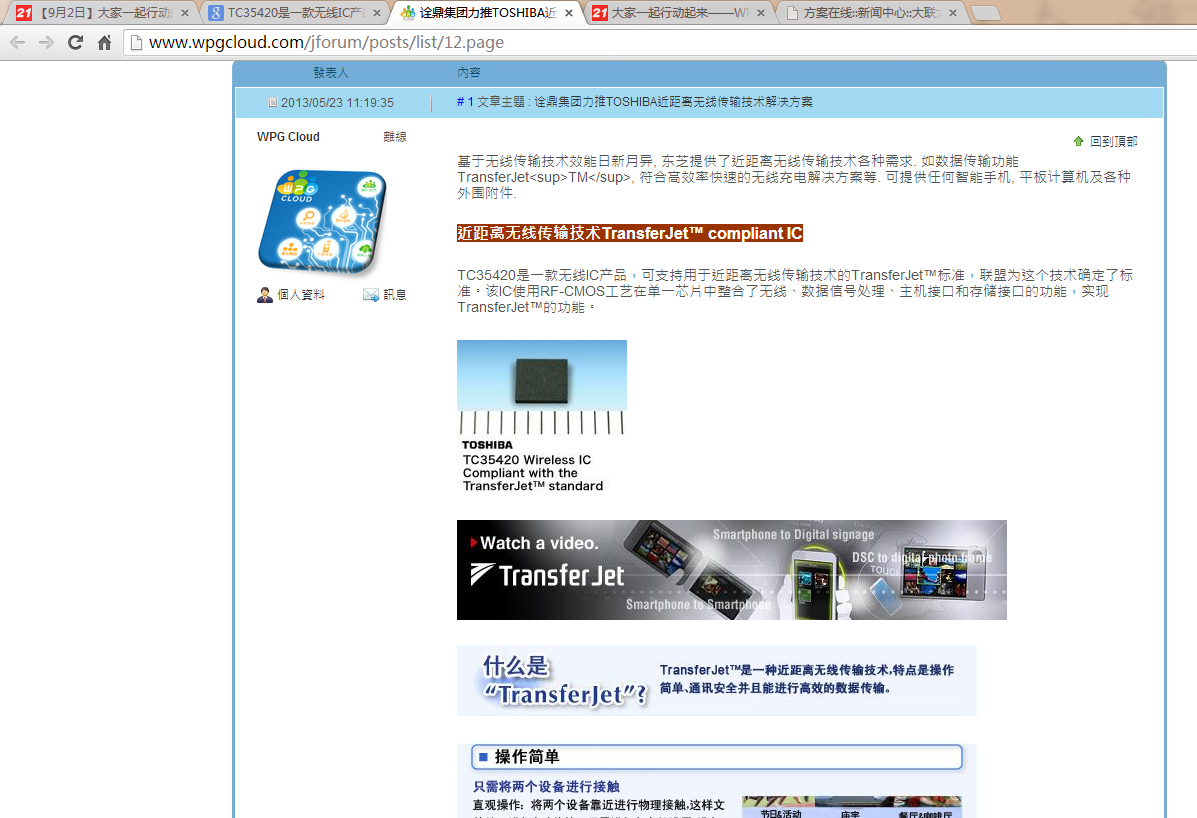
Task: Reload the current page
Action: coord(75,43)
